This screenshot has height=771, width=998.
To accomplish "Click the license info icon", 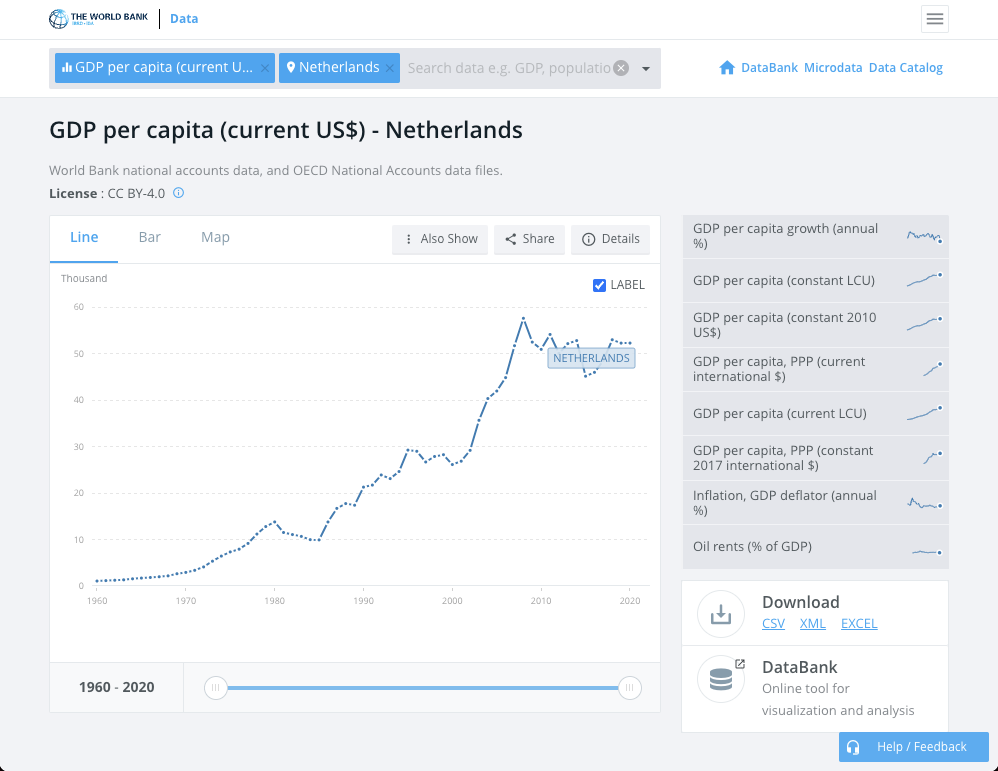I will click(179, 193).
